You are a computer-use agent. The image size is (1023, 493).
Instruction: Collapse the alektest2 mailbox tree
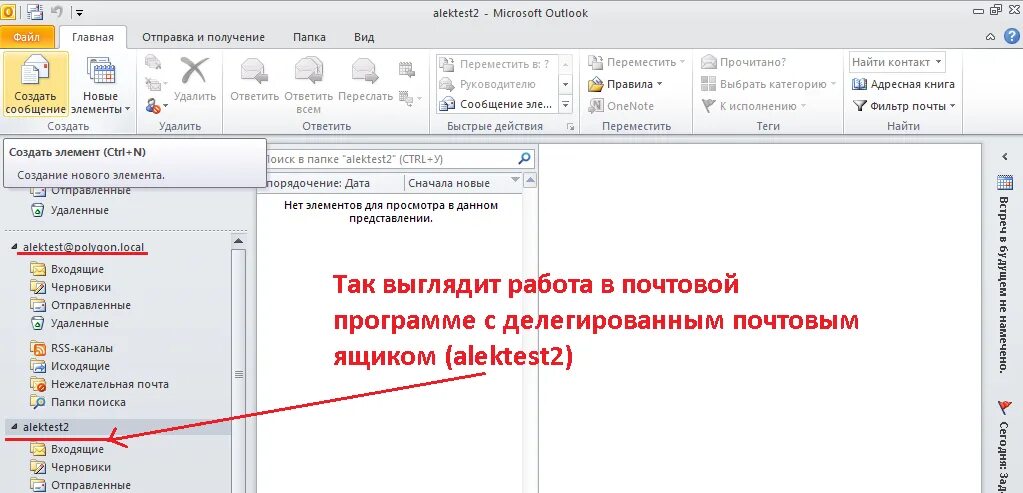click(x=14, y=427)
